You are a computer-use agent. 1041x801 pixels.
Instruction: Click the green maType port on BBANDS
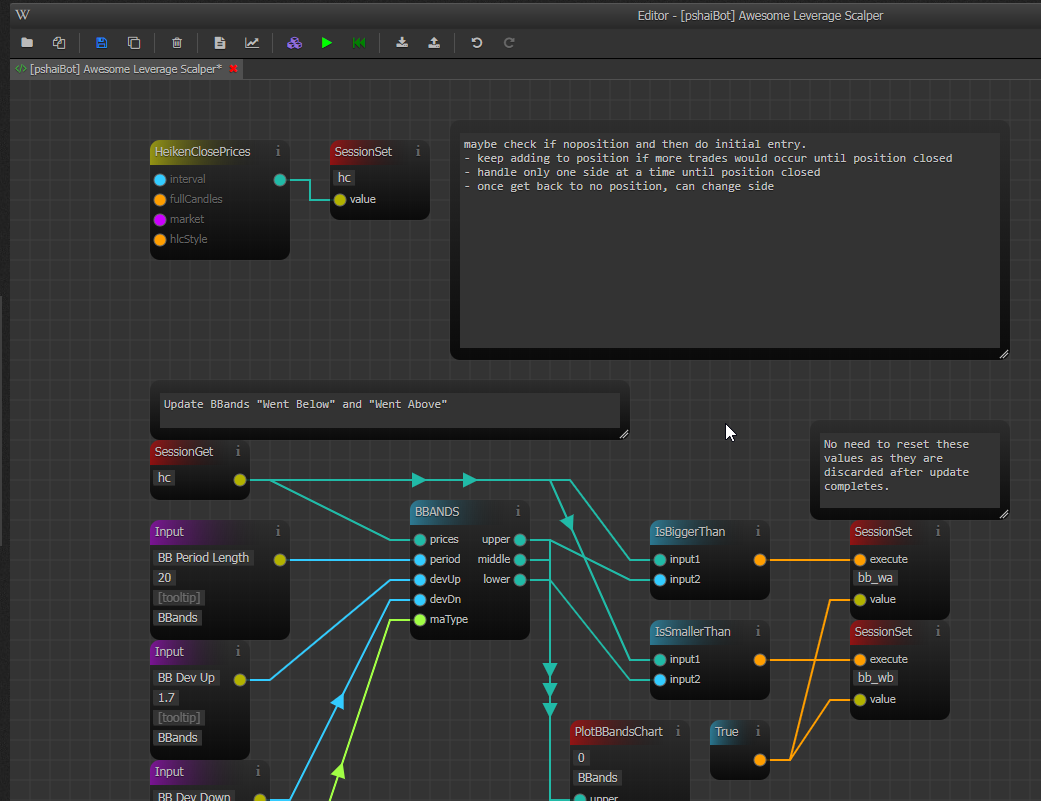click(x=420, y=620)
